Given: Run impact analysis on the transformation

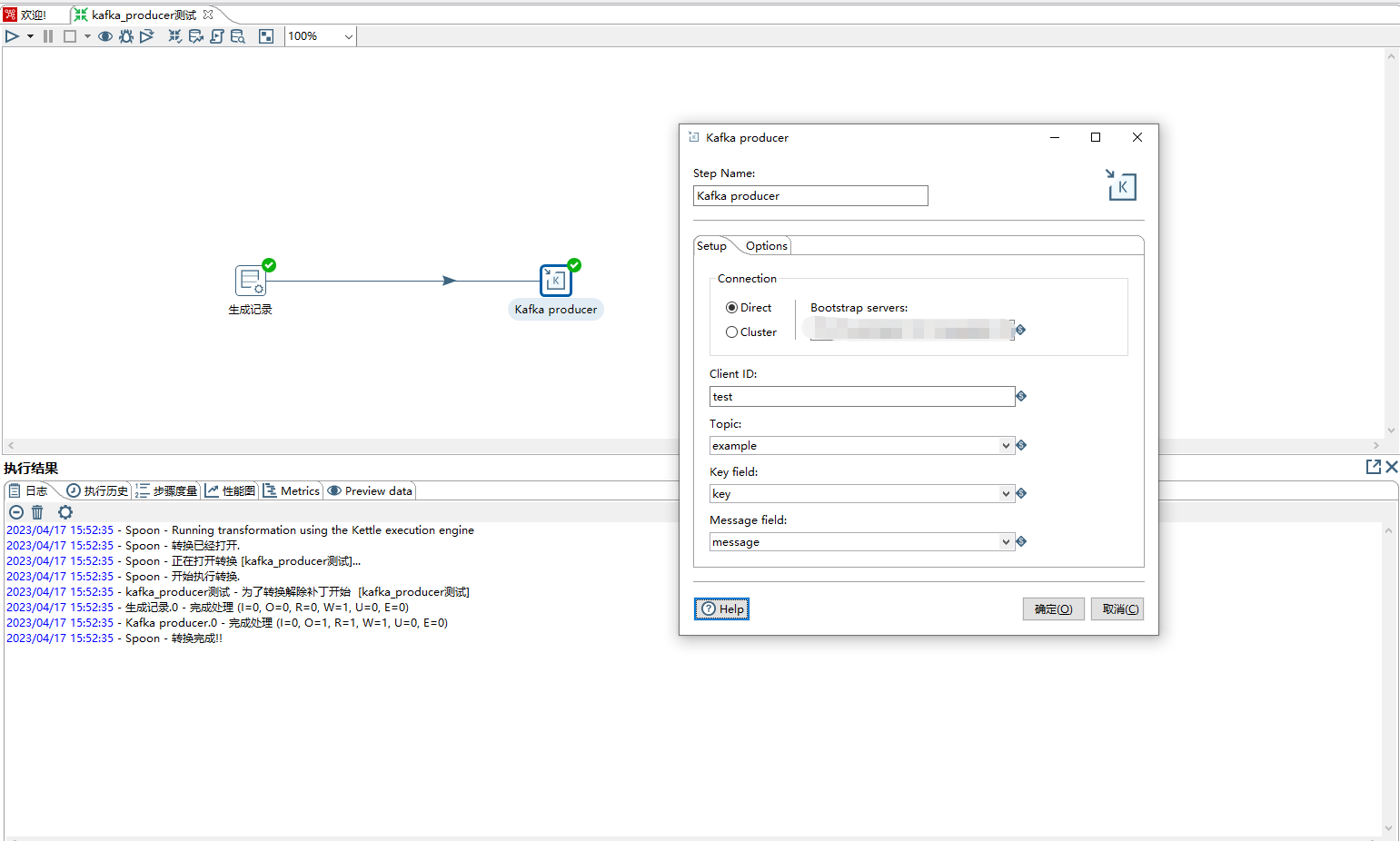Looking at the screenshot, I should 195,36.
